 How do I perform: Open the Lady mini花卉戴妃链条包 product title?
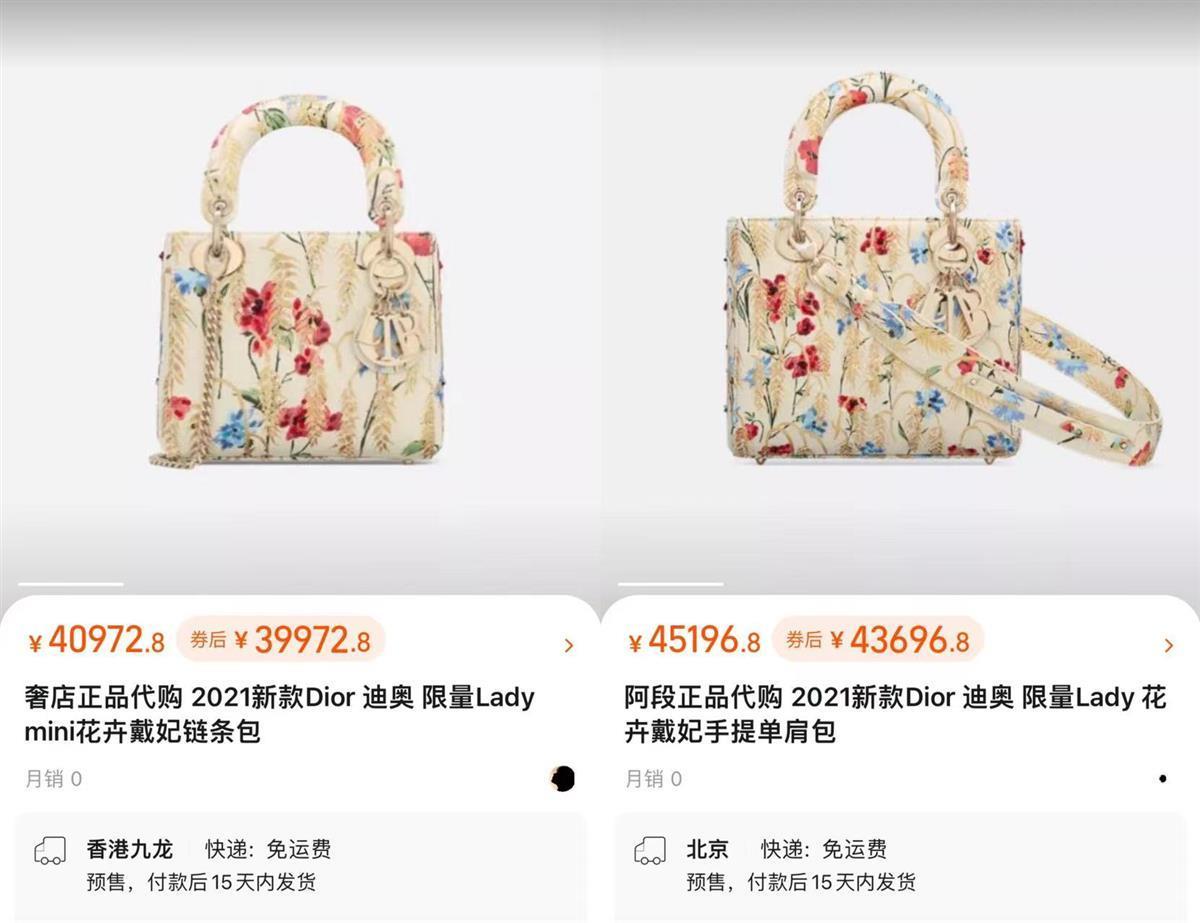point(279,714)
